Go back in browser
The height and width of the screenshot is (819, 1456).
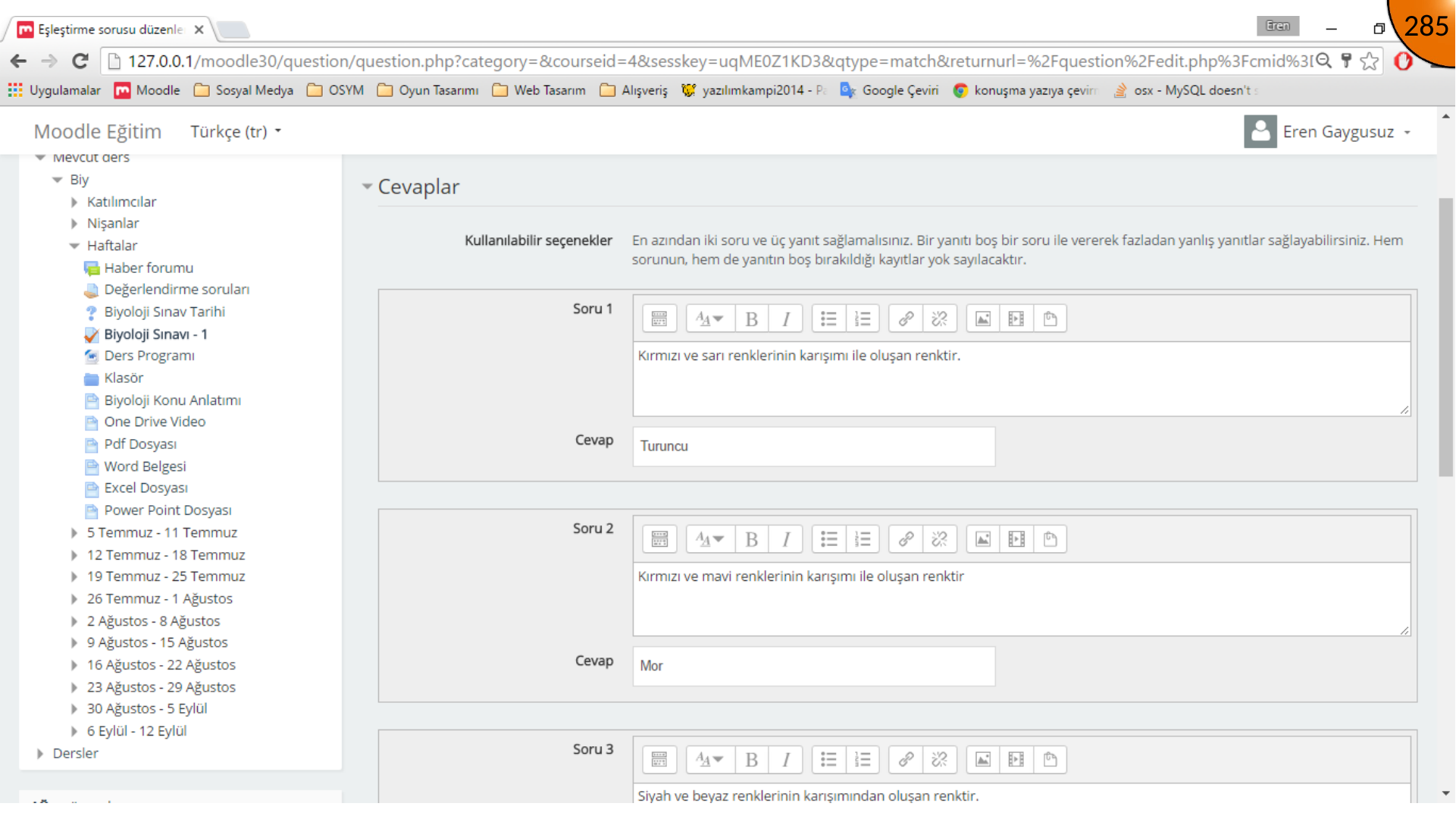[x=19, y=61]
